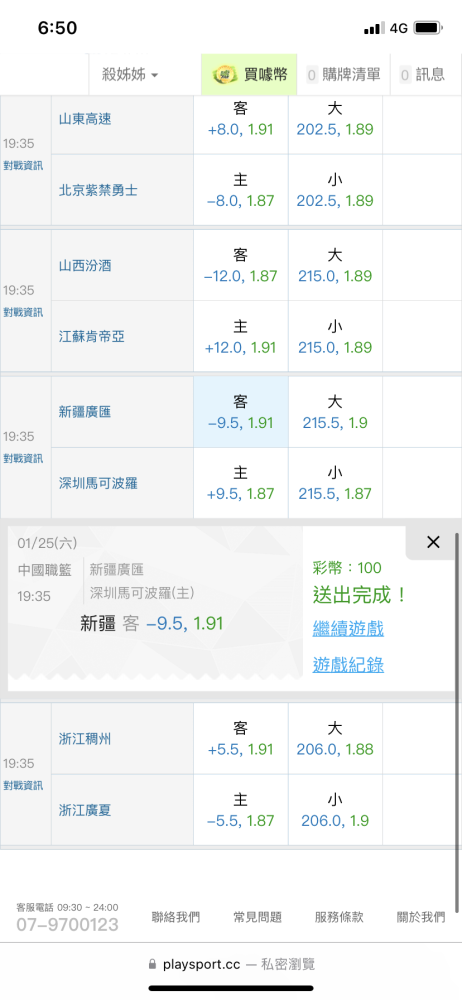Open the 殺姊姊 user dropdown

[130, 75]
